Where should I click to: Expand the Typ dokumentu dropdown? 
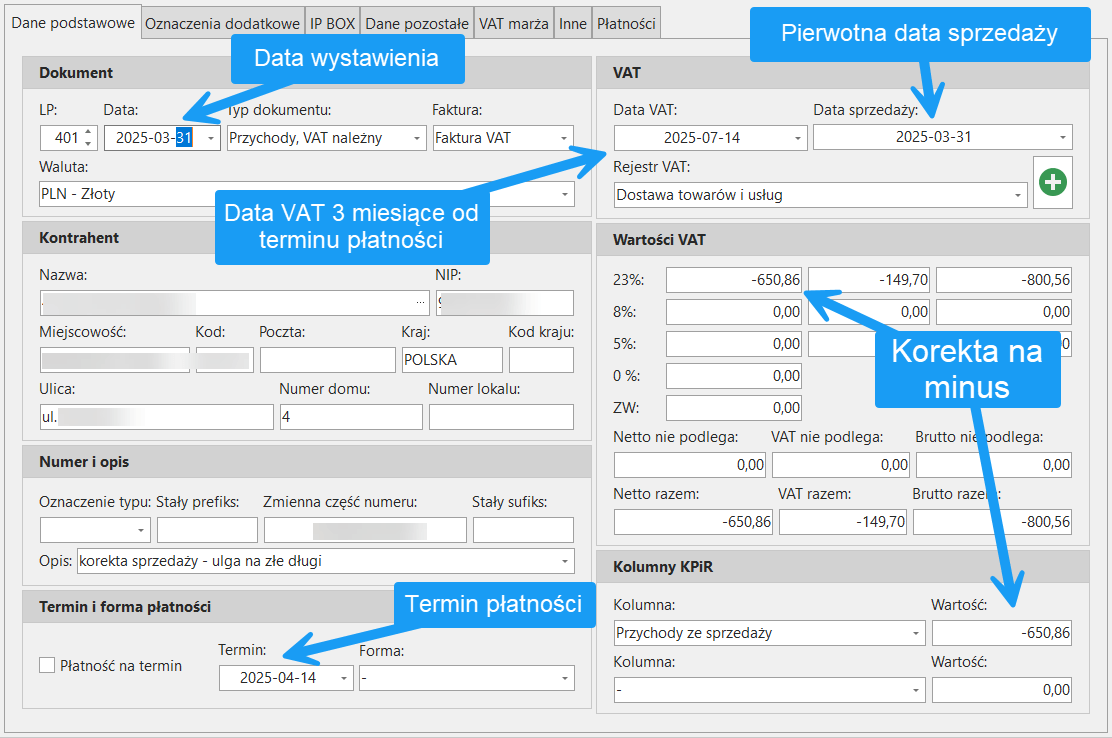tap(416, 138)
